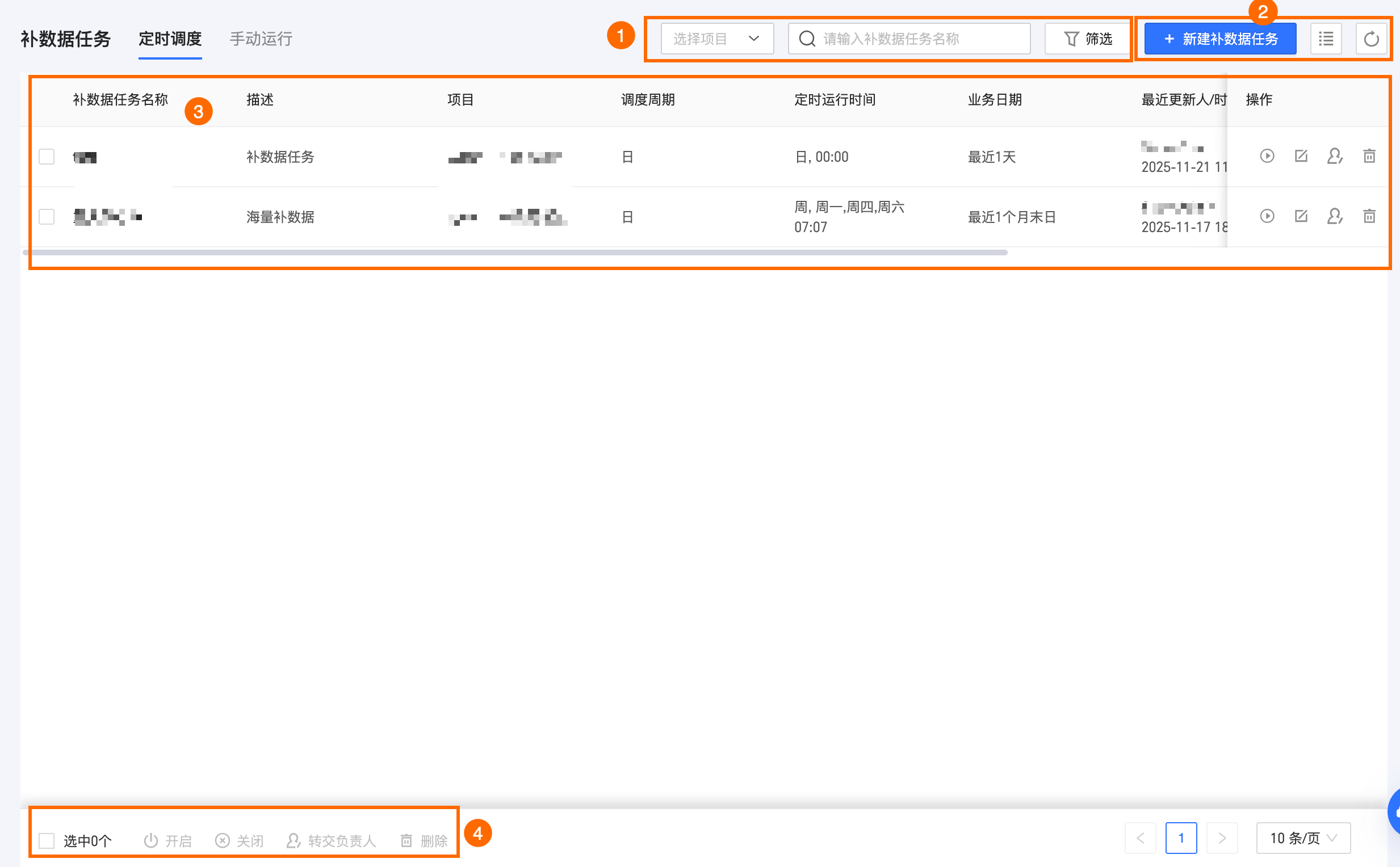Check the 海量补数据 row checkbox

pyautogui.click(x=47, y=217)
